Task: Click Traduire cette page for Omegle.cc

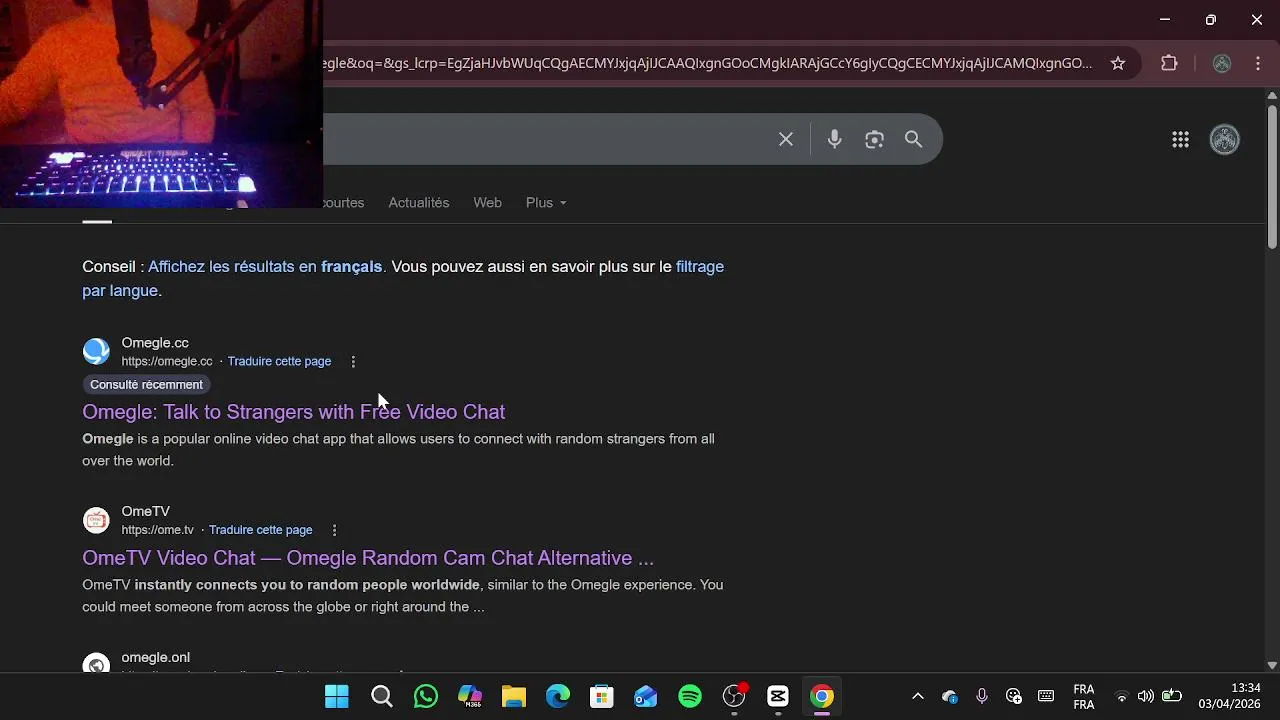Action: [x=279, y=362]
